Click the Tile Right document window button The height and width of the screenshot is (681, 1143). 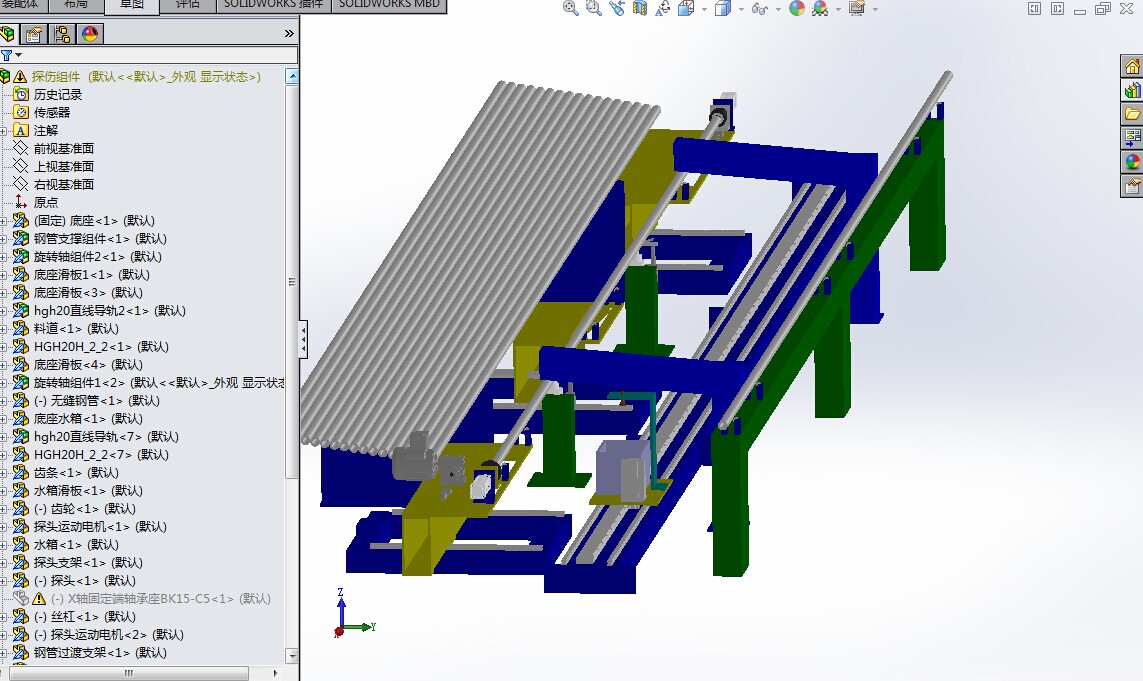tap(1057, 9)
